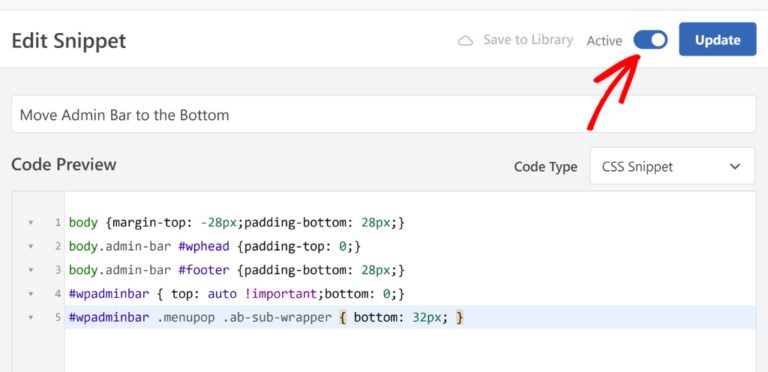The width and height of the screenshot is (768, 372).
Task: Click the Active label next to toggle
Action: 604,41
